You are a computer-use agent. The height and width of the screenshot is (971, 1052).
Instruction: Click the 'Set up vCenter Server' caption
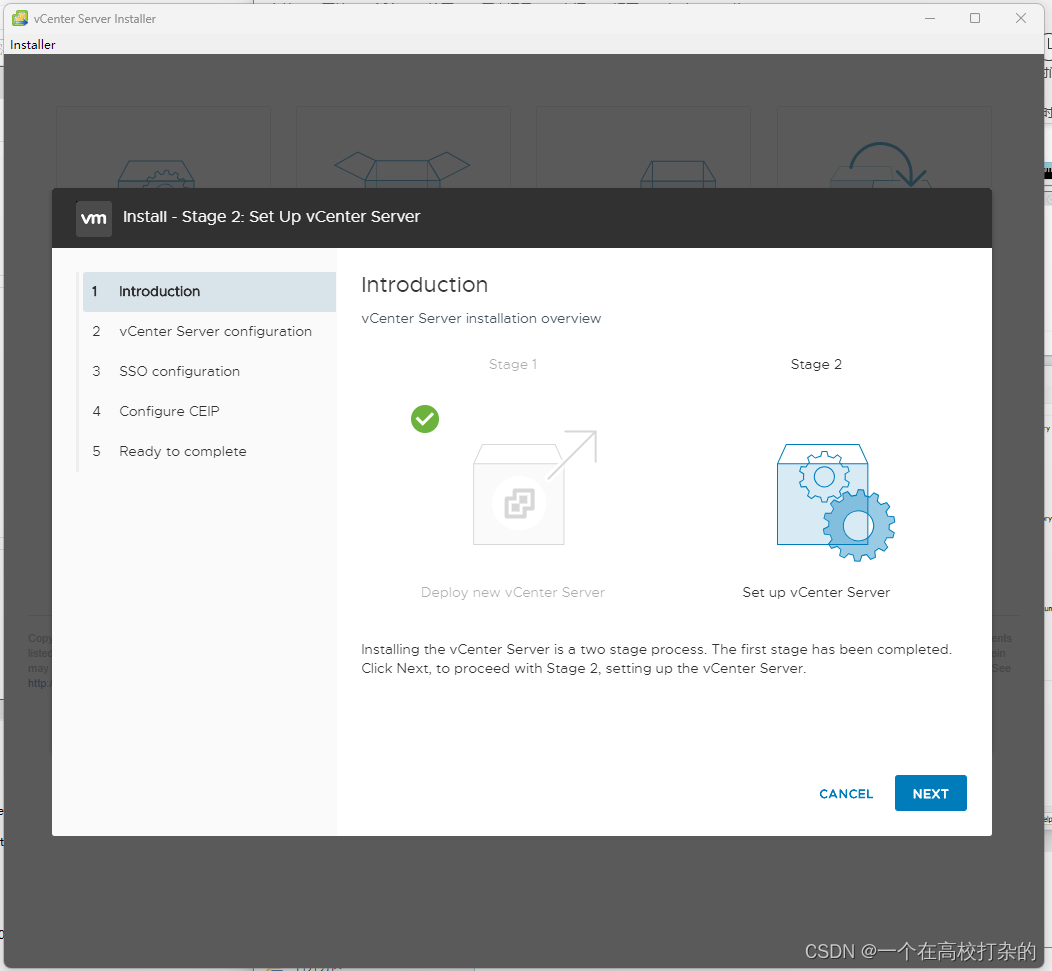(816, 592)
